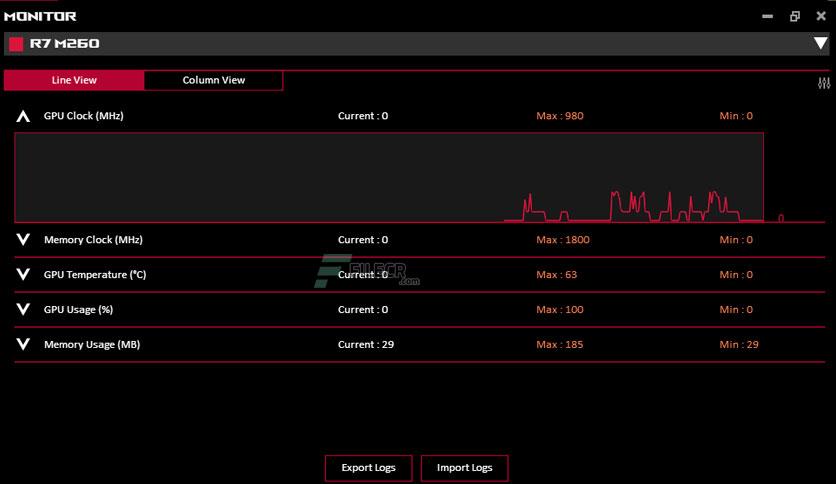The width and height of the screenshot is (836, 484).
Task: Click the Max : 980 value
Action: [560, 116]
